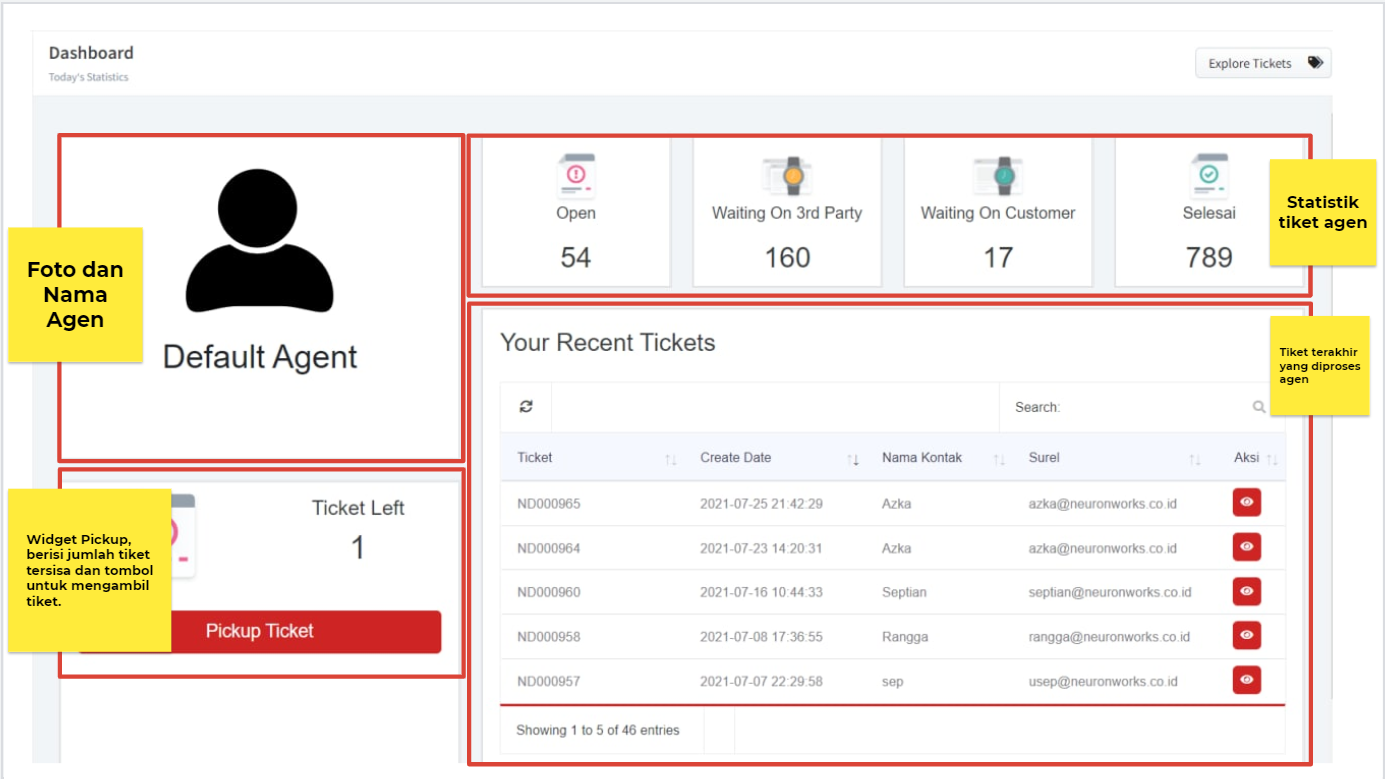This screenshot has height=779, width=1385.
Task: Click the Waiting On Customer clock icon
Action: pos(998,176)
